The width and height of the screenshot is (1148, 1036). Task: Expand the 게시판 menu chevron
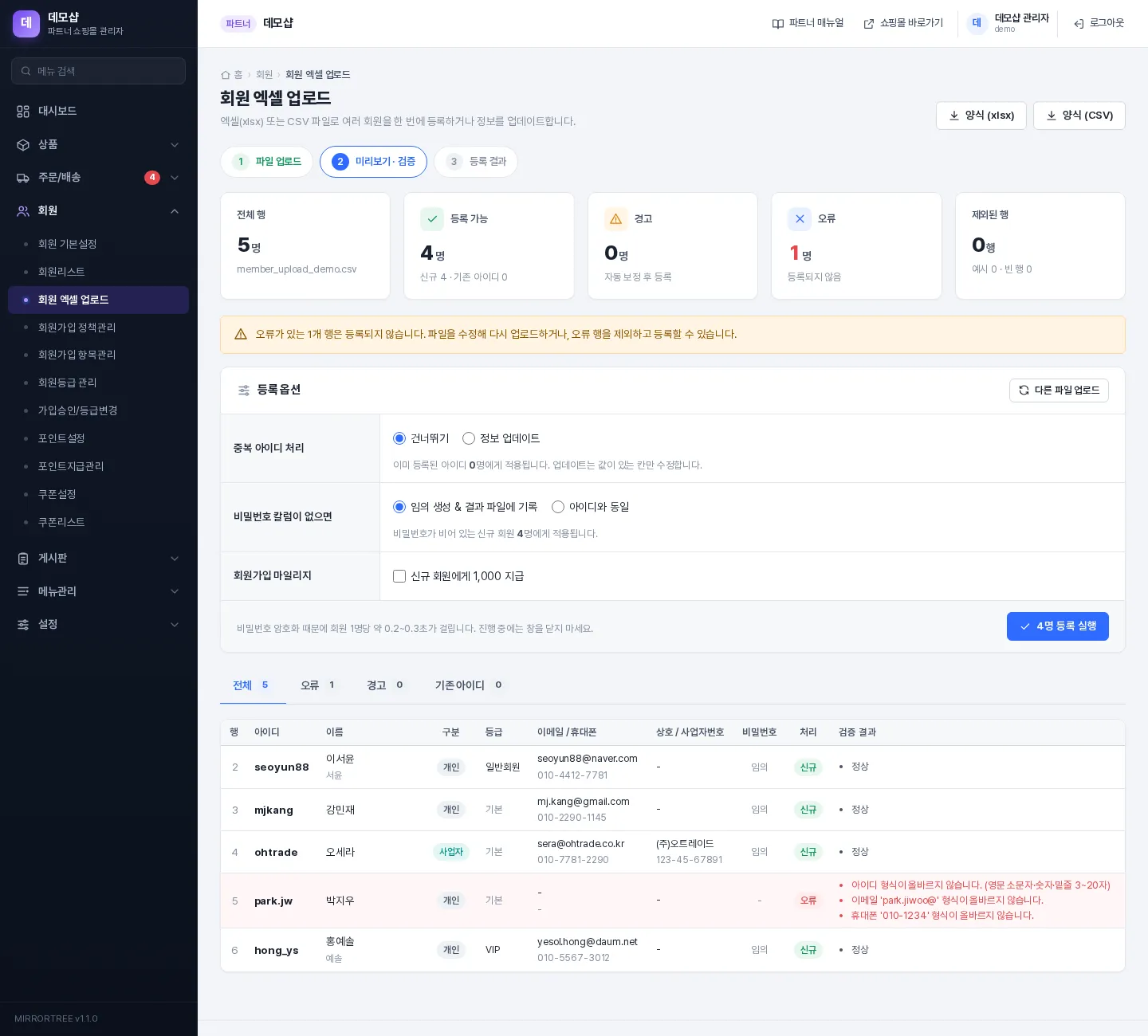click(x=175, y=559)
